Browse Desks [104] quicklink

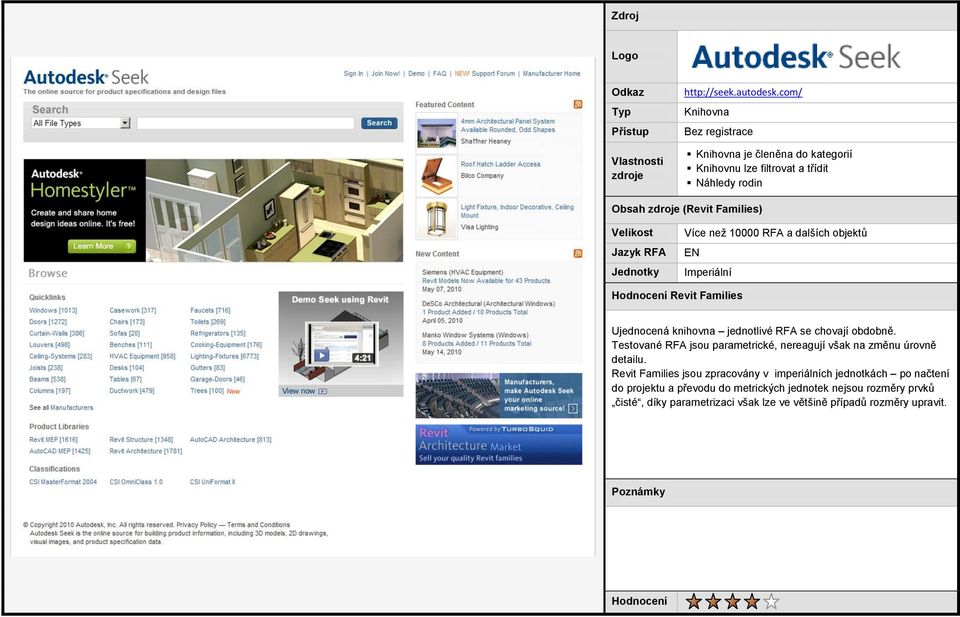point(127,368)
